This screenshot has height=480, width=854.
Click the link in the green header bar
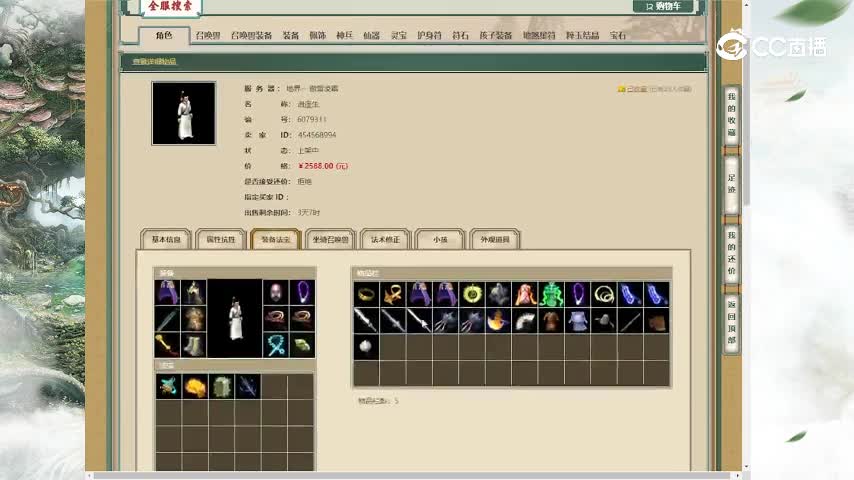(x=155, y=62)
